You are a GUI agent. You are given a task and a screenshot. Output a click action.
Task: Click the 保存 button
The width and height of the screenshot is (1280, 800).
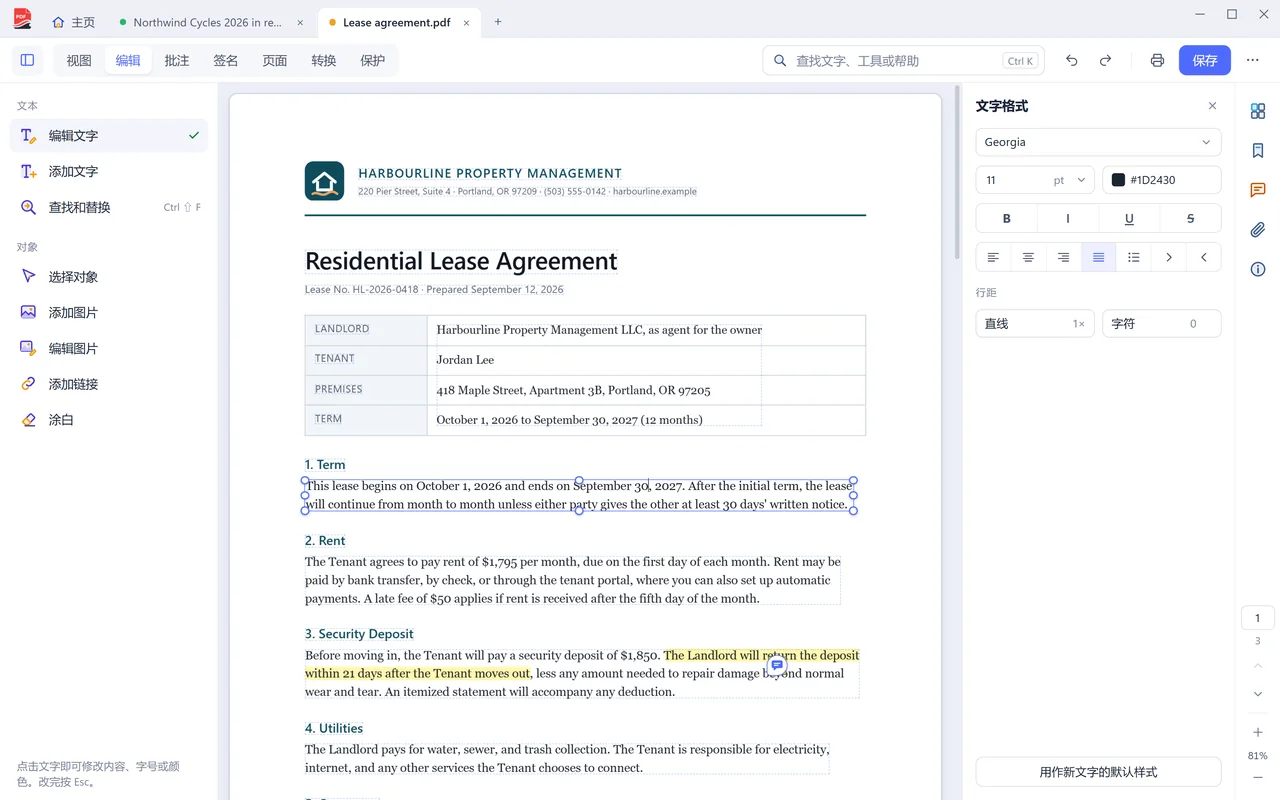pyautogui.click(x=1205, y=60)
